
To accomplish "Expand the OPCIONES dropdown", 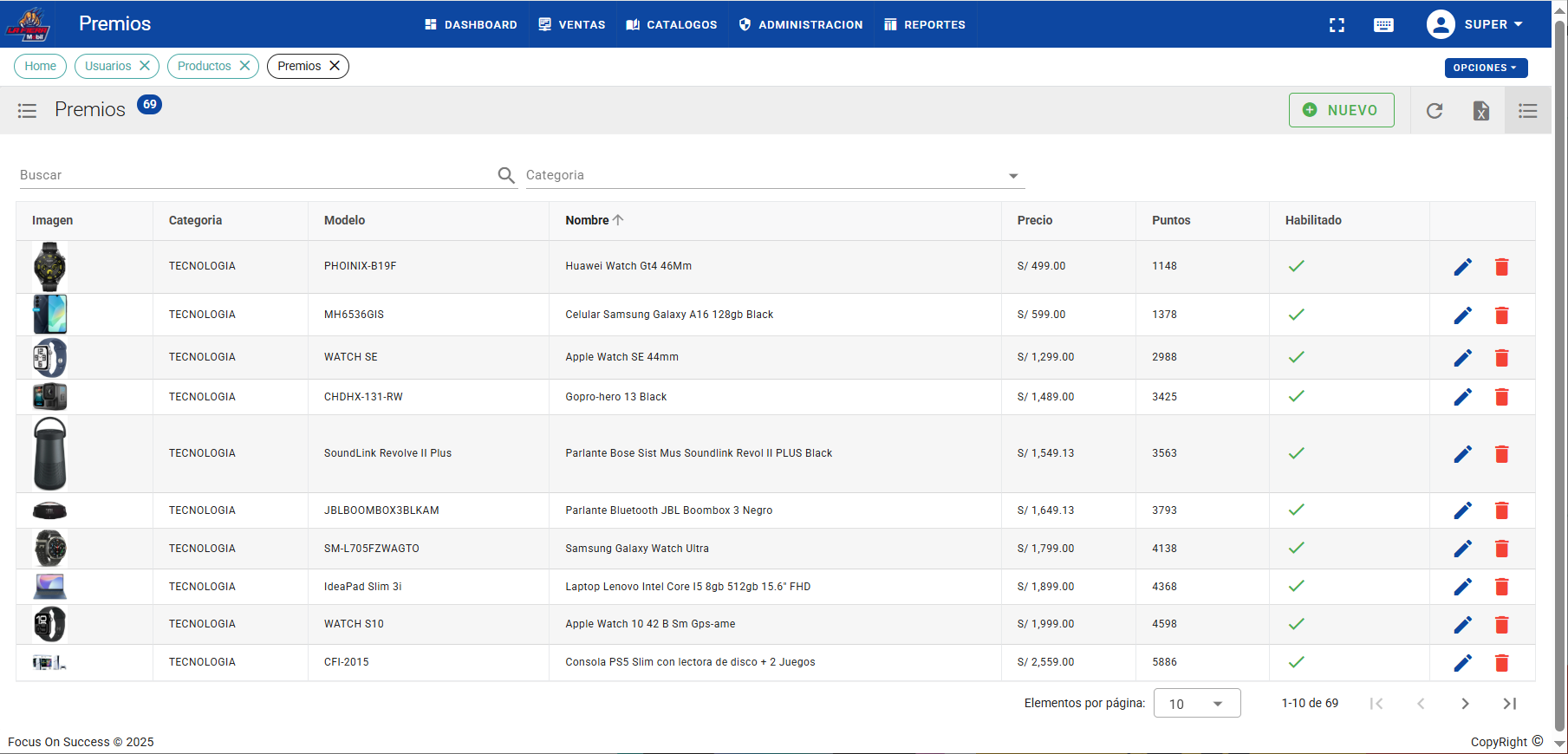I will click(x=1485, y=68).
